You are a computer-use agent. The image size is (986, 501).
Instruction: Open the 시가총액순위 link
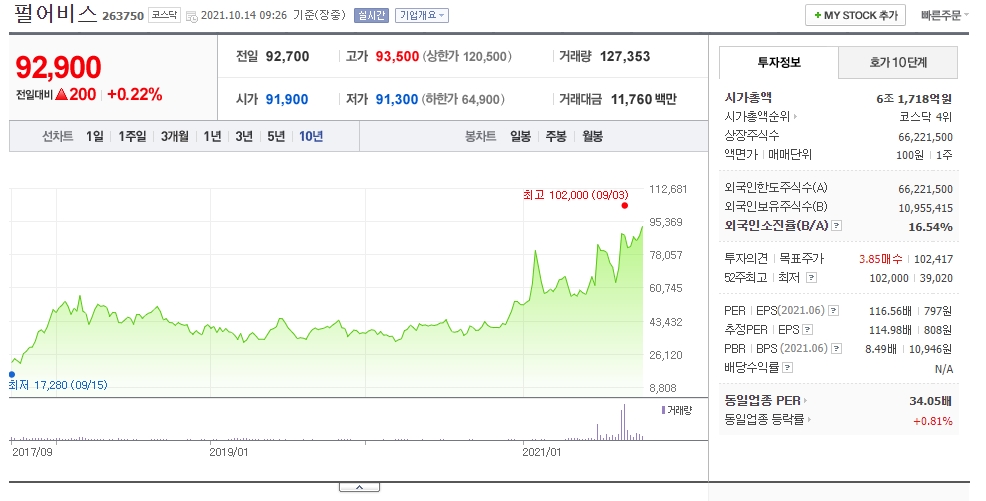coord(761,117)
